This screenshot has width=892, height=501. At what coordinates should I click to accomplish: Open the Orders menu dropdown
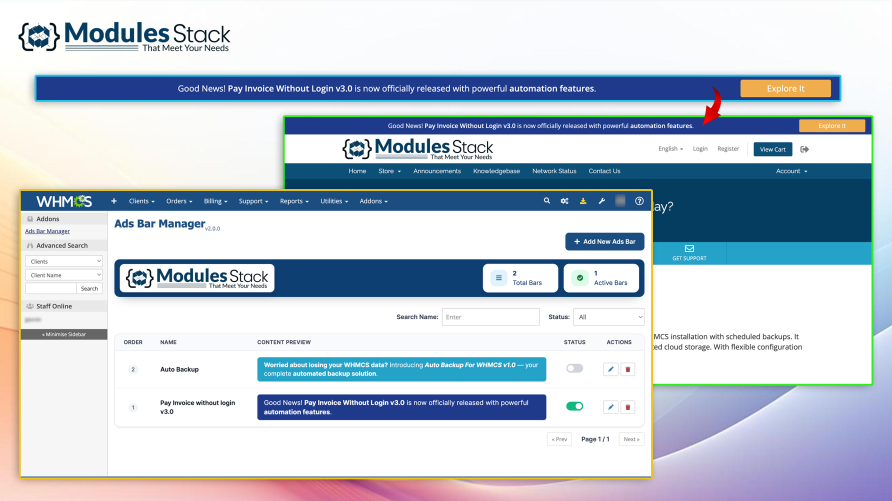pyautogui.click(x=179, y=201)
